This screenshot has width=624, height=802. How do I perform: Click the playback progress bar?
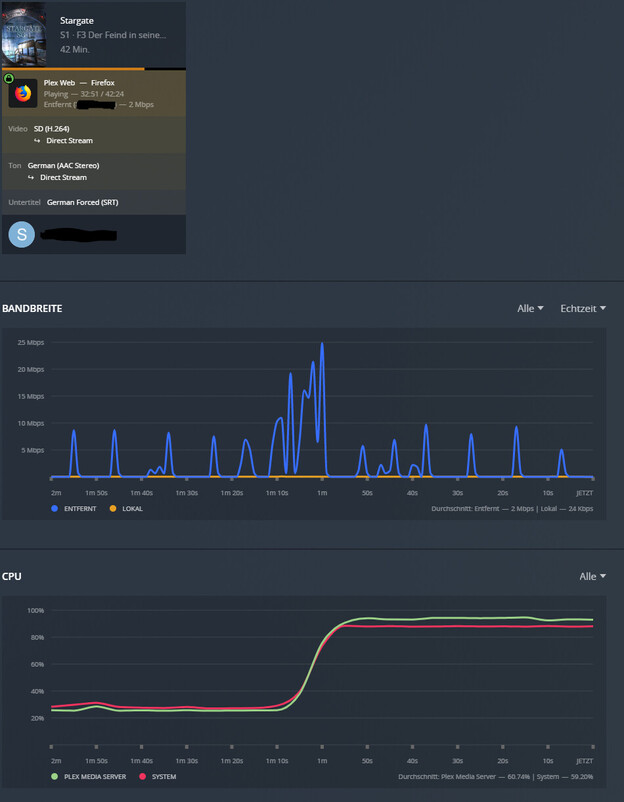[x=94, y=69]
